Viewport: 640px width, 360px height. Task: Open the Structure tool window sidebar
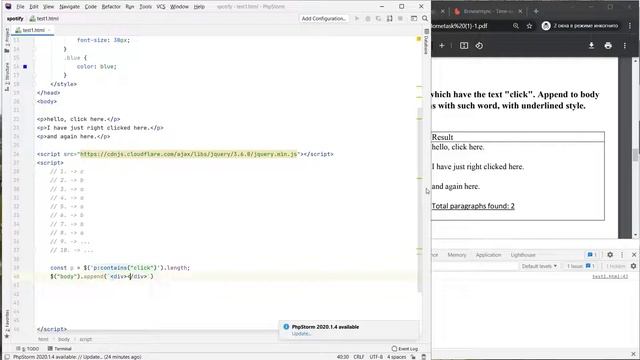[x=7, y=77]
